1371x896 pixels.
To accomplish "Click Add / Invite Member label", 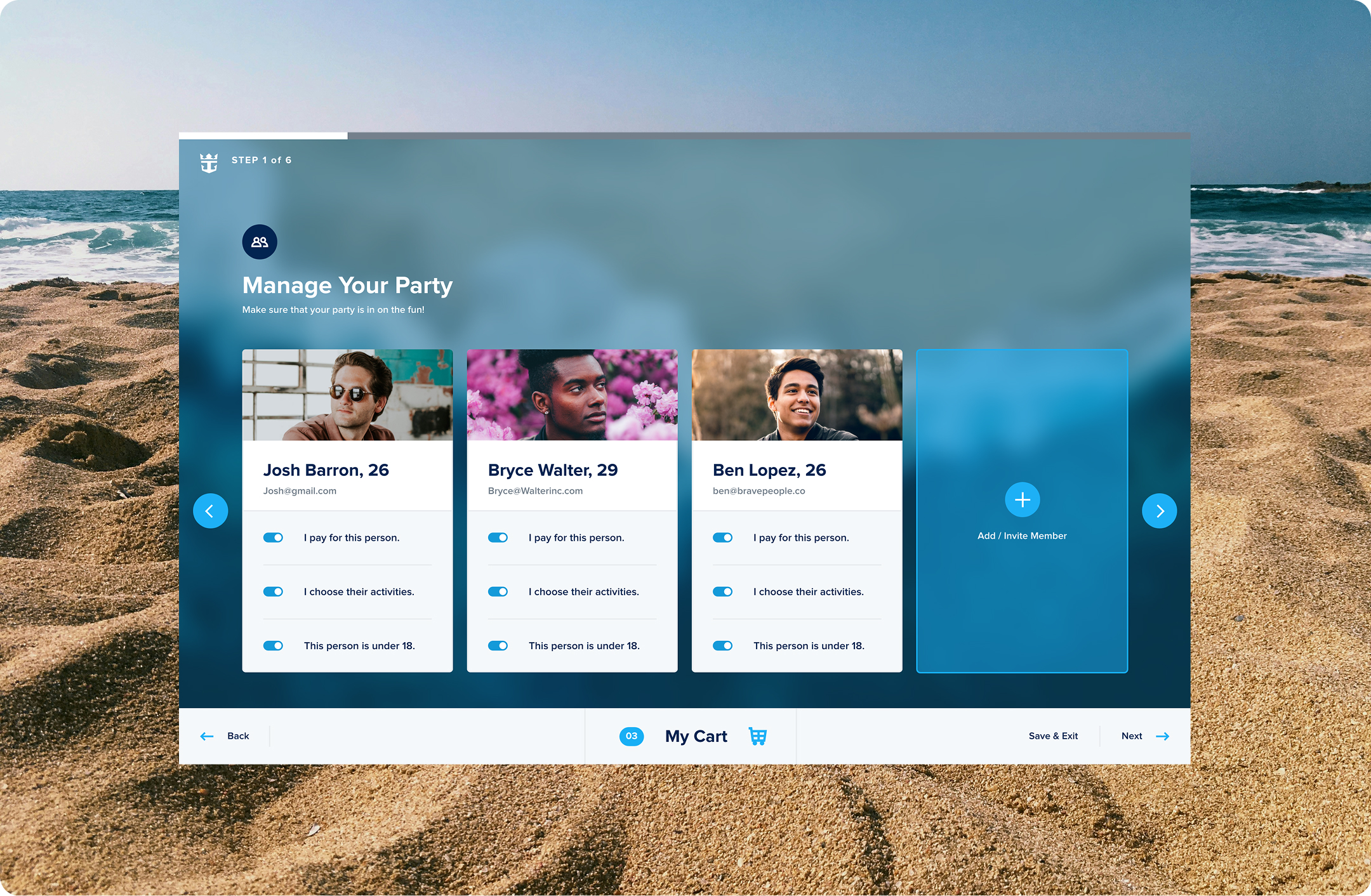I will (1023, 536).
